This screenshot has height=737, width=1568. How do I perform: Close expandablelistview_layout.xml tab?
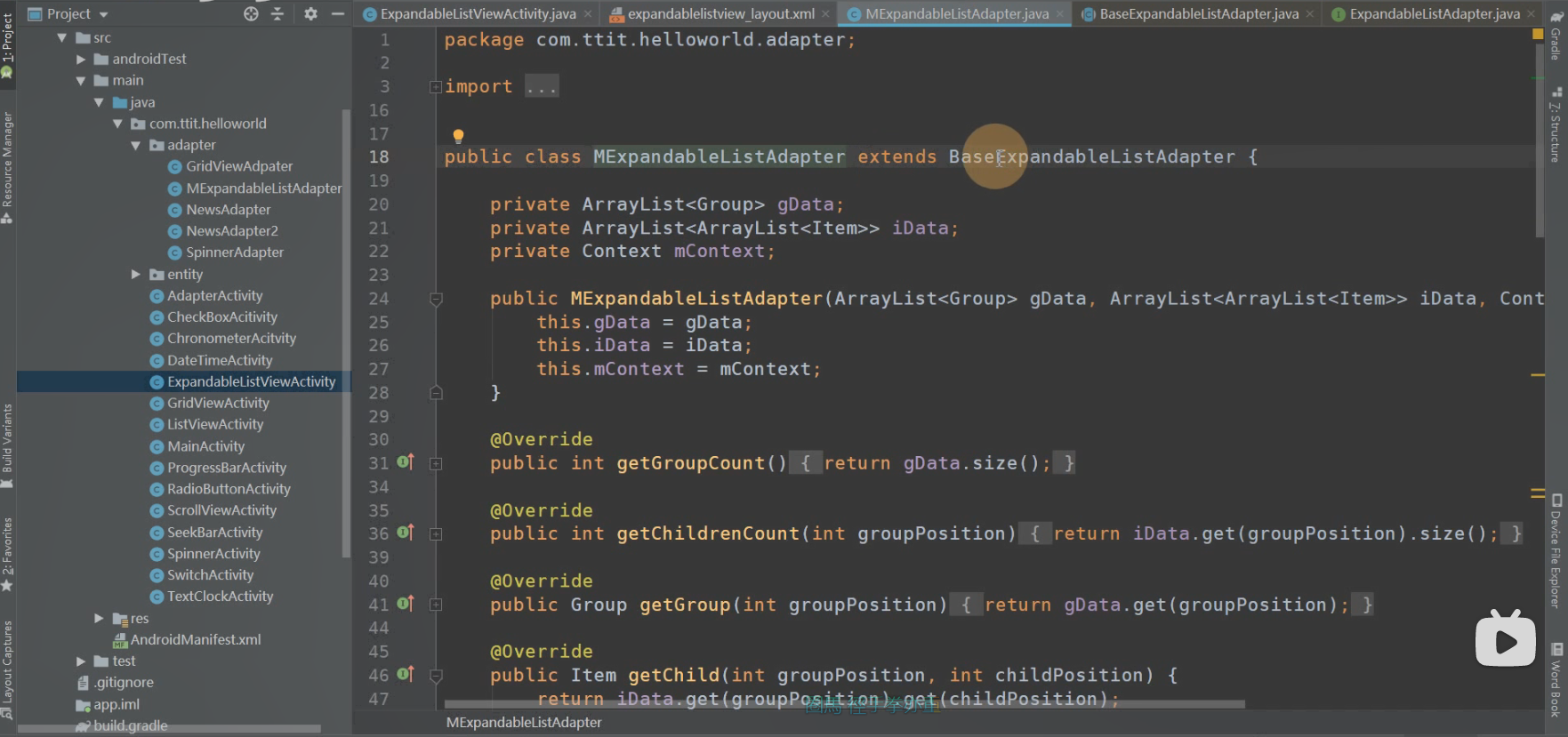tap(825, 13)
